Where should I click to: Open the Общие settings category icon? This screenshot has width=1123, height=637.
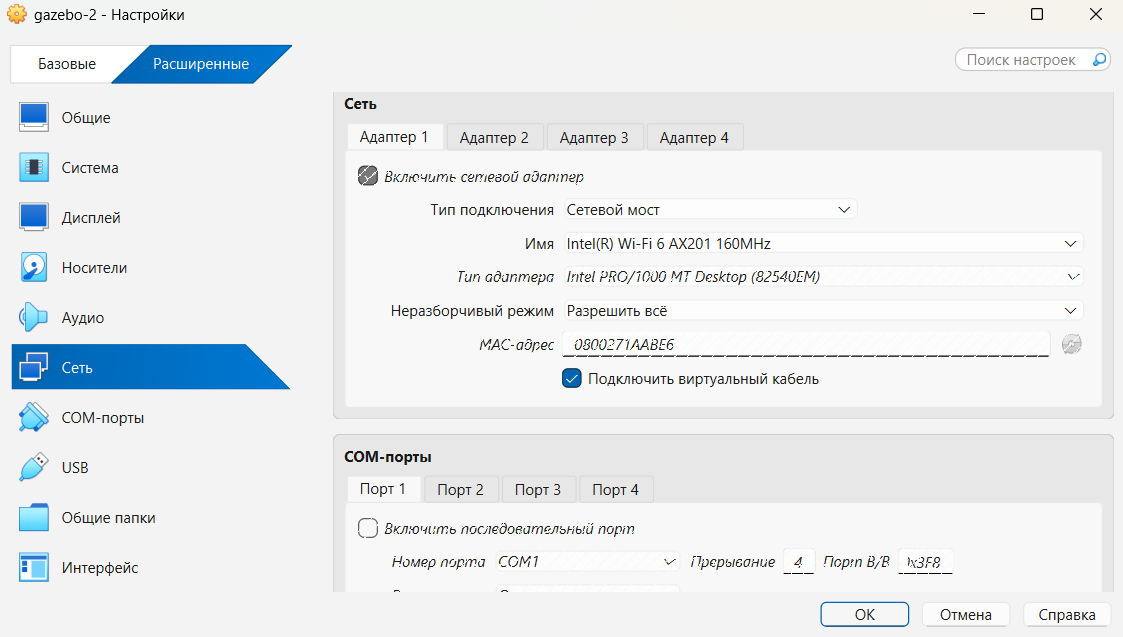coord(34,118)
